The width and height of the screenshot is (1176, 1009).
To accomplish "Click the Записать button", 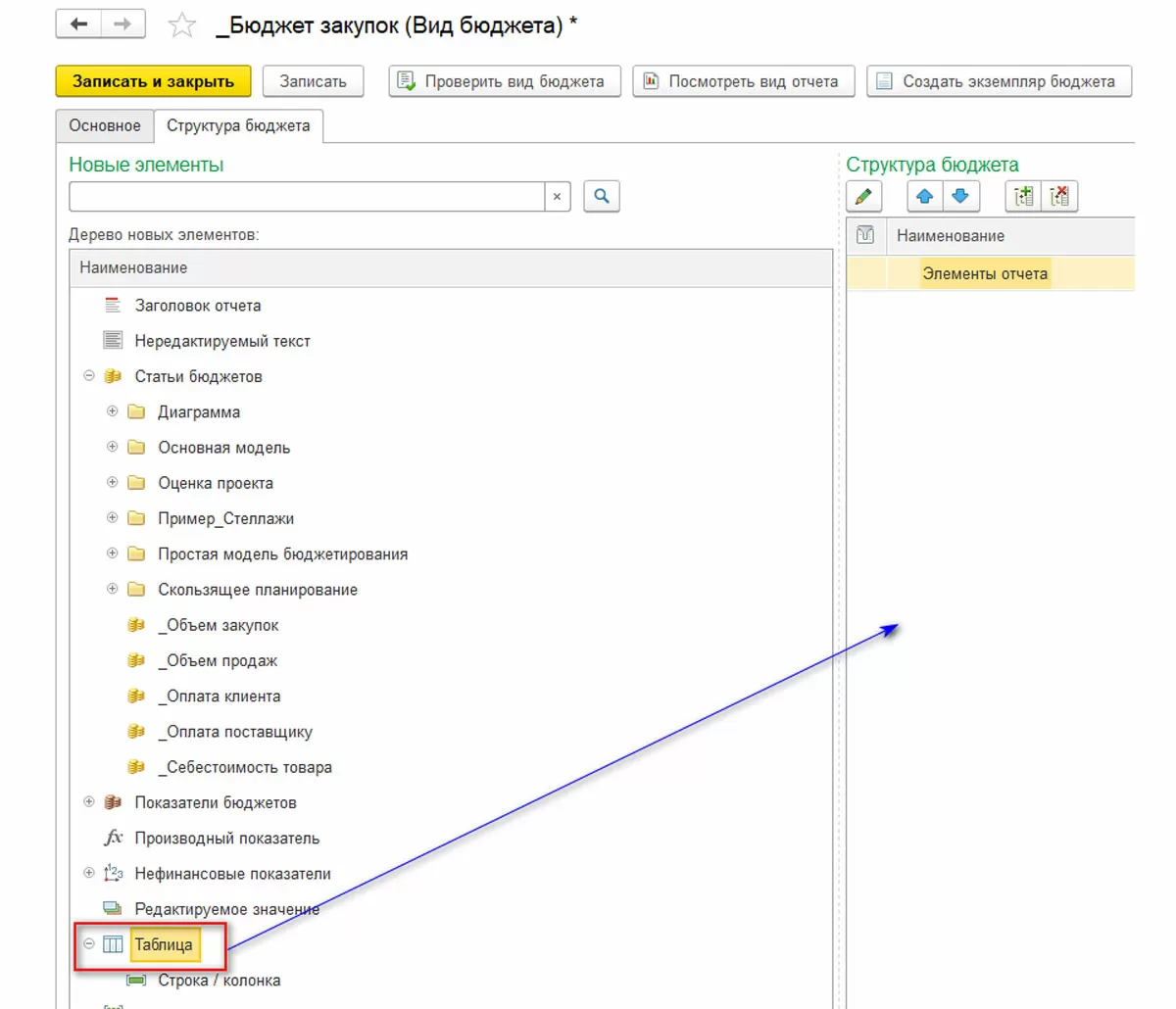I will point(313,81).
